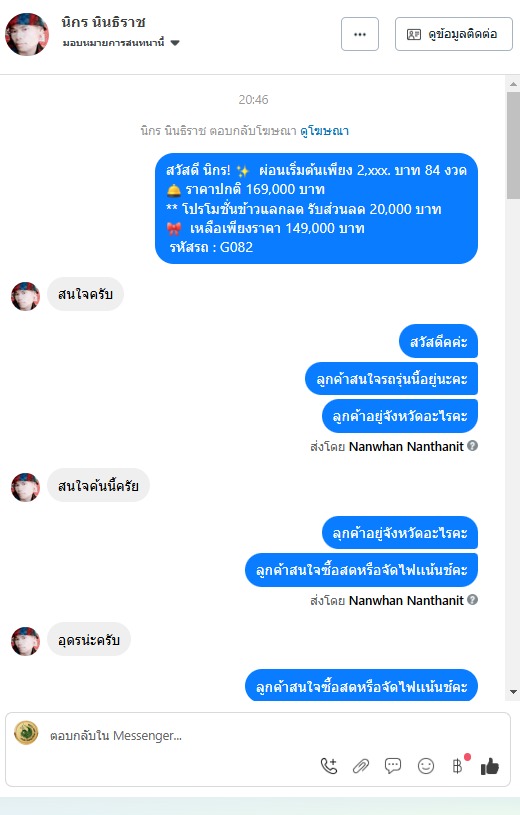The width and height of the screenshot is (520, 815).
Task: Click the scrollbar up arrow
Action: [513, 84]
